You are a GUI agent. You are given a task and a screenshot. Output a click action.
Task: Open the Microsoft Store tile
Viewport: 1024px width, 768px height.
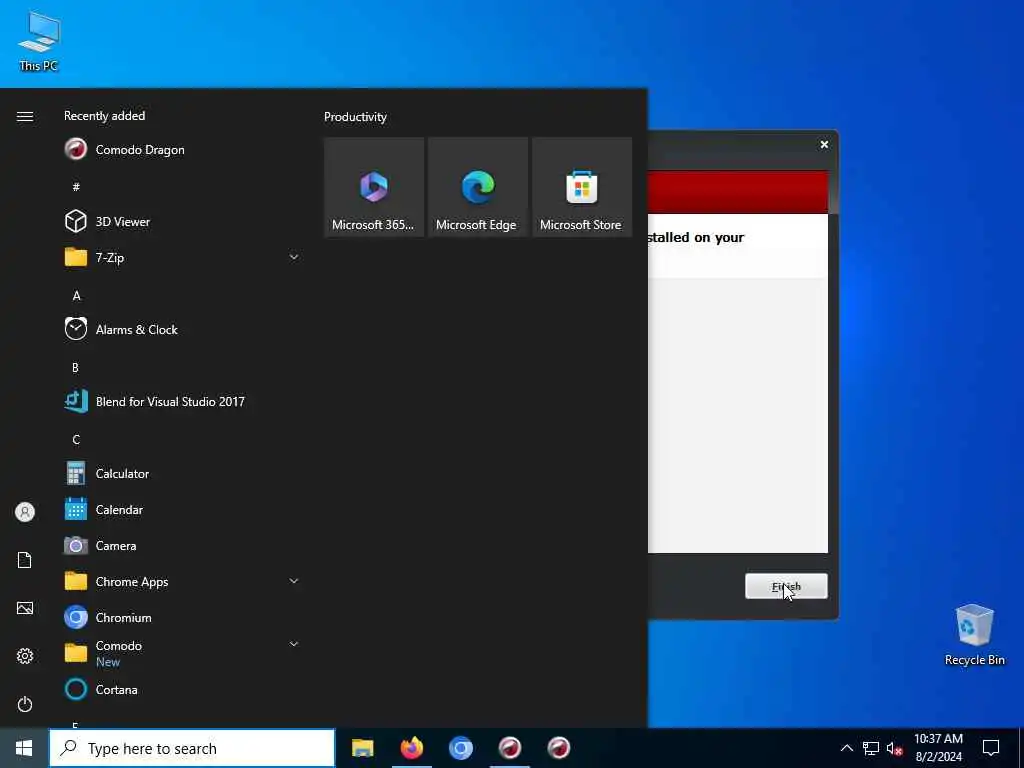click(x=582, y=187)
